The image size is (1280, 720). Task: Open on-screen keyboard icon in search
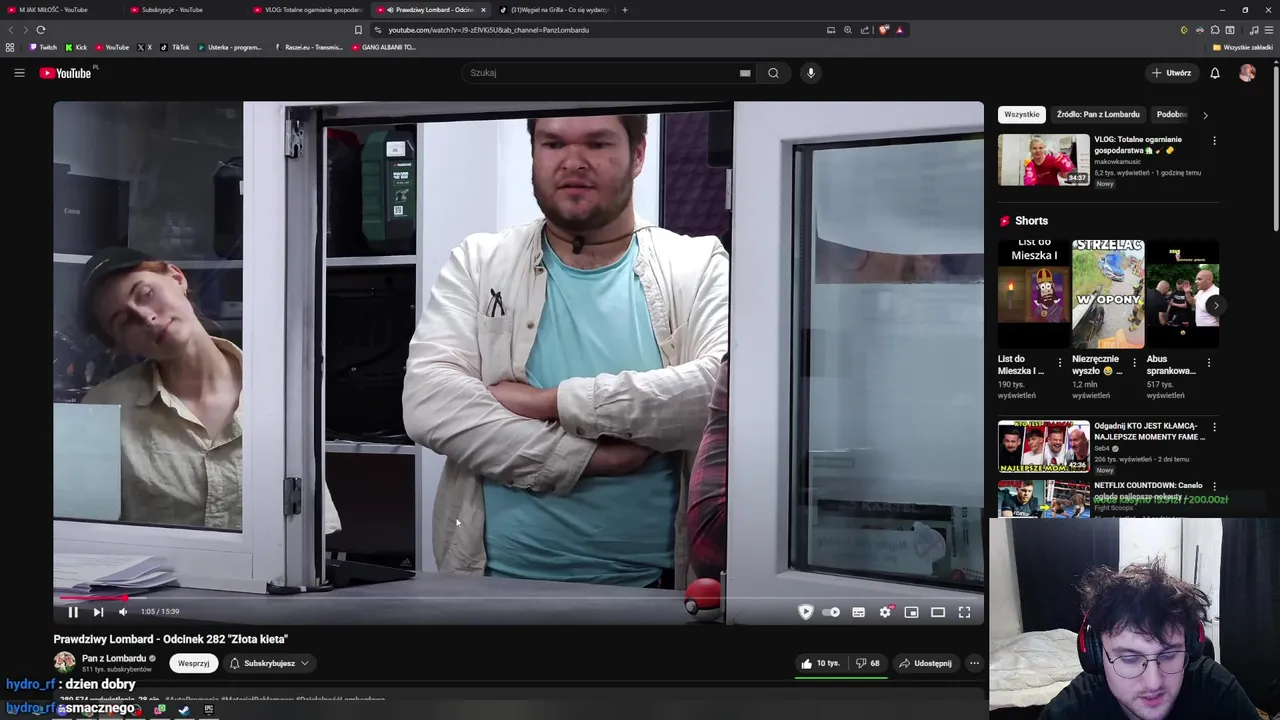745,72
